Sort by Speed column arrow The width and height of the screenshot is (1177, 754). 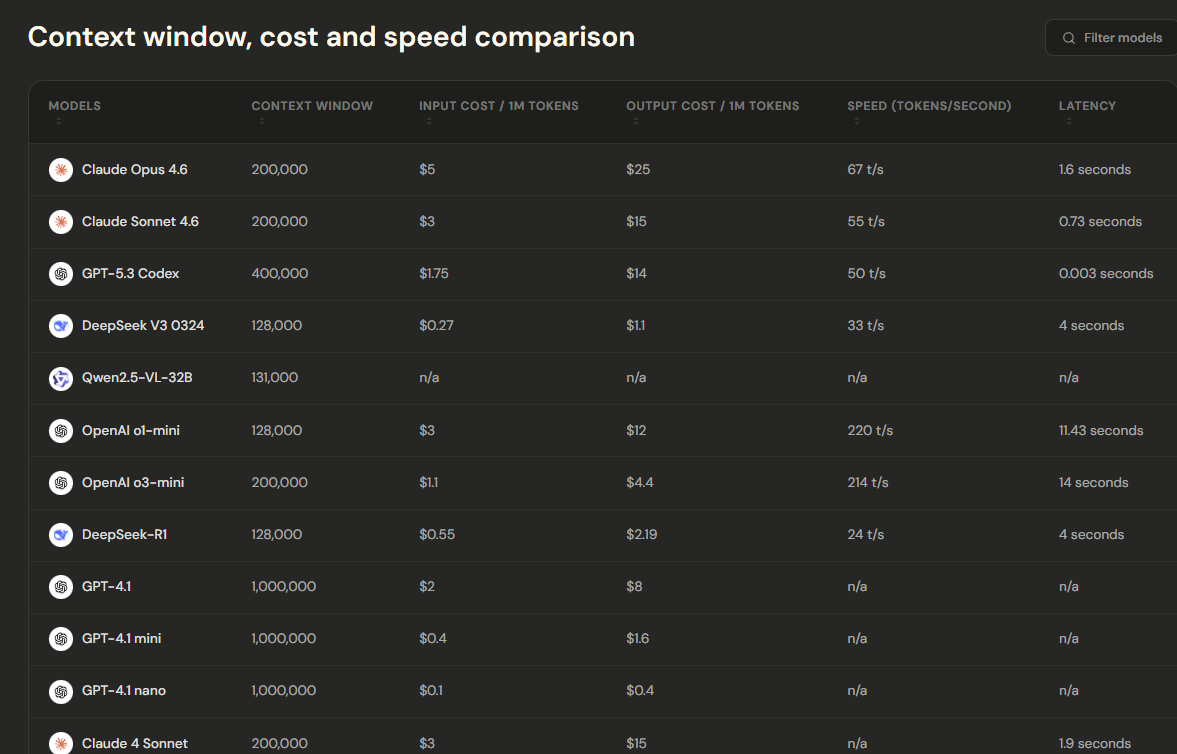856,121
